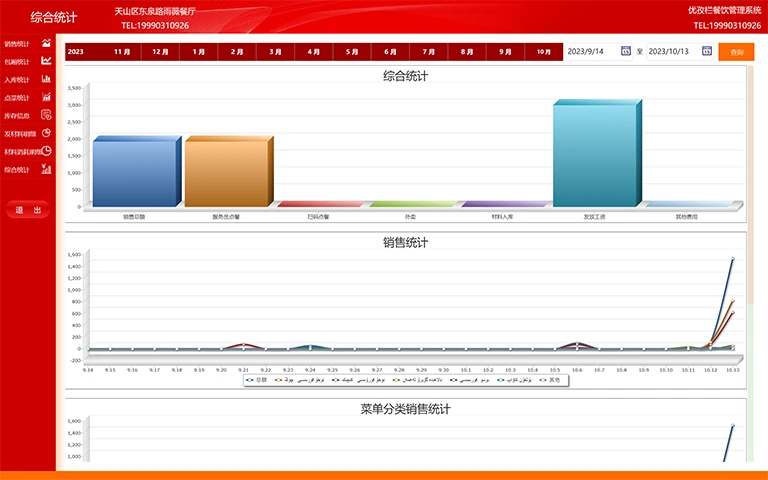Click the 2023/9/14 start date field
The height and width of the screenshot is (480, 768).
(590, 51)
